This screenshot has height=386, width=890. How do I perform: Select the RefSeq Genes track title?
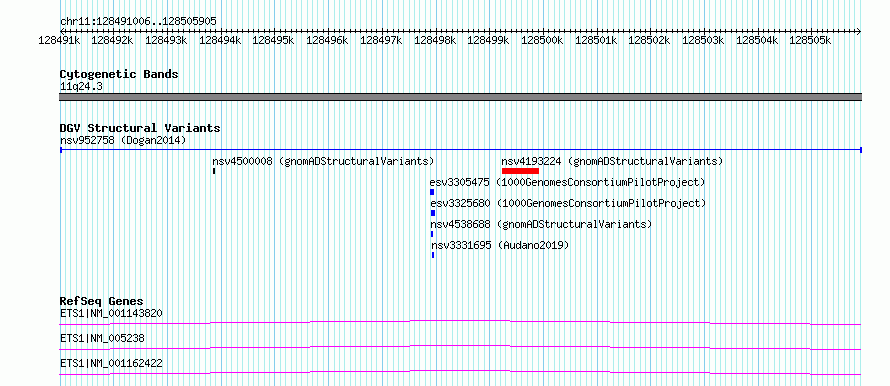point(102,301)
